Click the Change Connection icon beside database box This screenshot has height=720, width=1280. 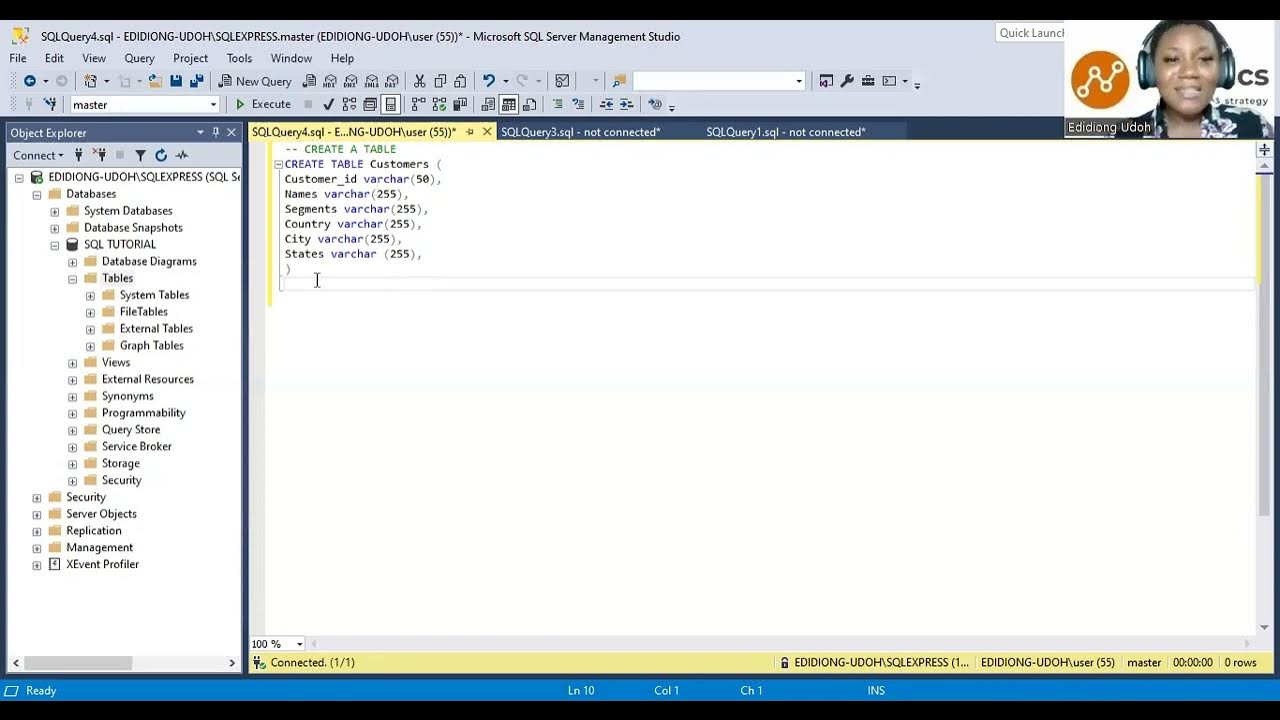click(50, 104)
